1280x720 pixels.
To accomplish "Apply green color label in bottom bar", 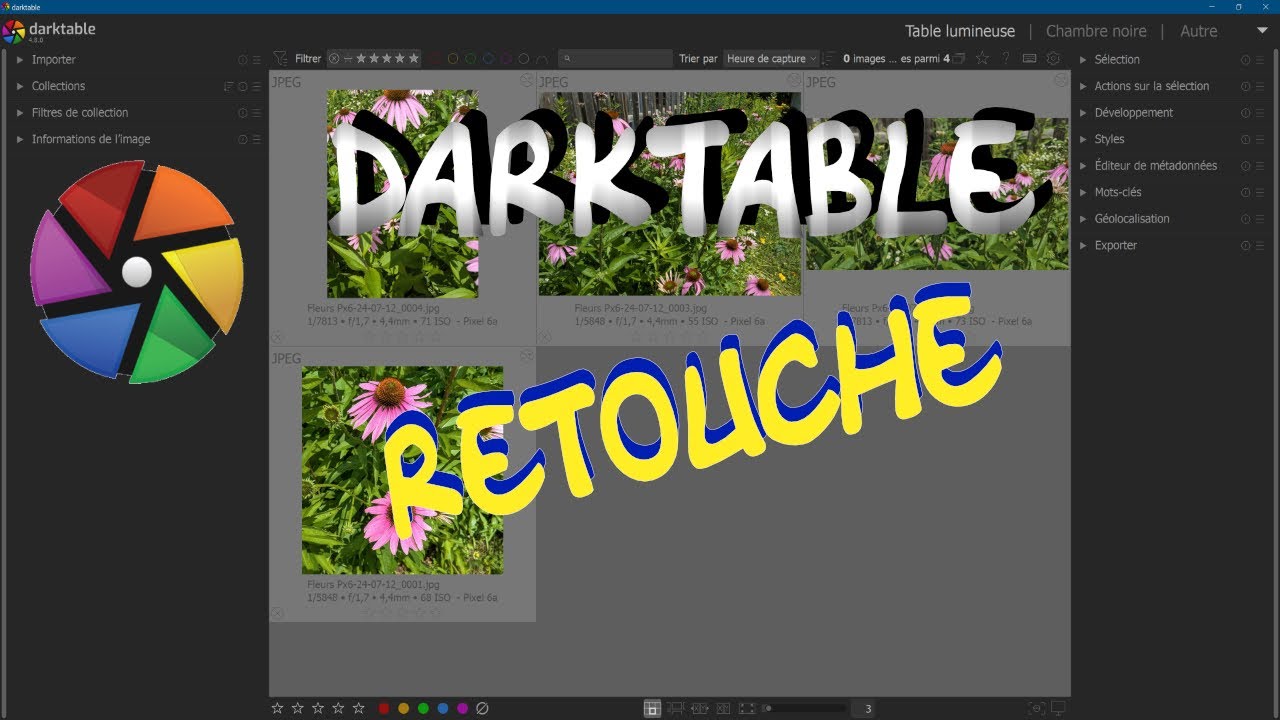I will click(x=423, y=708).
